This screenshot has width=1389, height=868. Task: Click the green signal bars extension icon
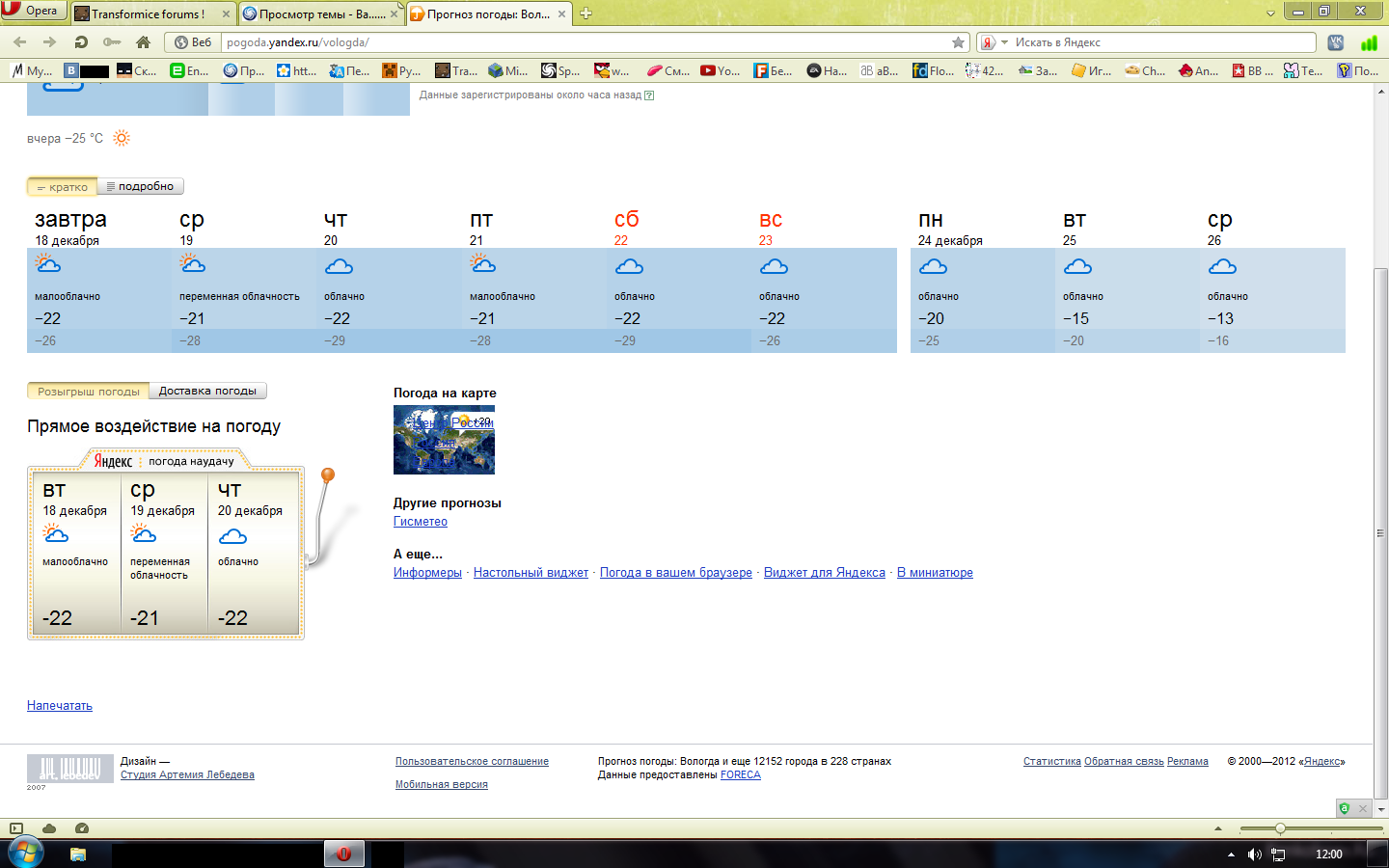click(x=1369, y=42)
